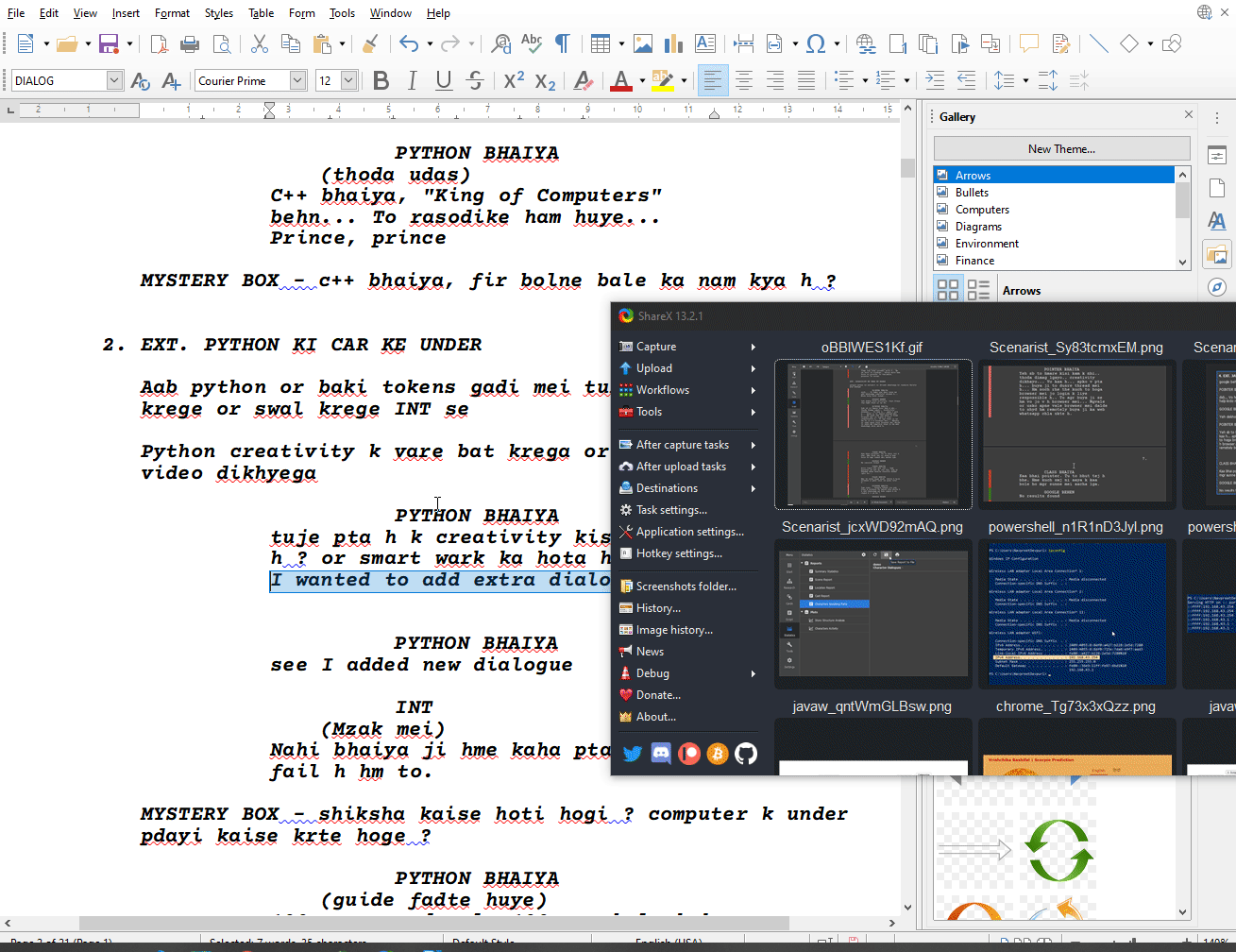Open ShareX Screenshots folder
The width and height of the screenshot is (1236, 952).
pos(687,586)
